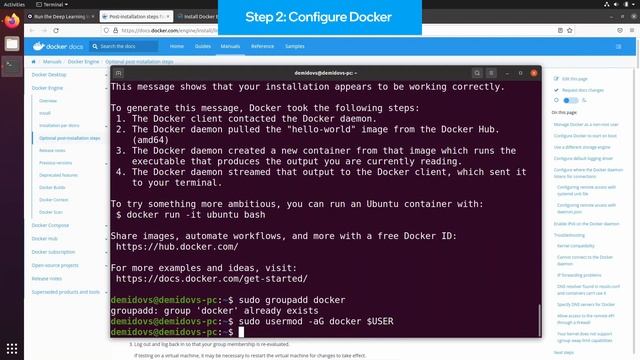The image size is (640, 360).
Task: Click the terminal window scrollbar
Action: 539,320
